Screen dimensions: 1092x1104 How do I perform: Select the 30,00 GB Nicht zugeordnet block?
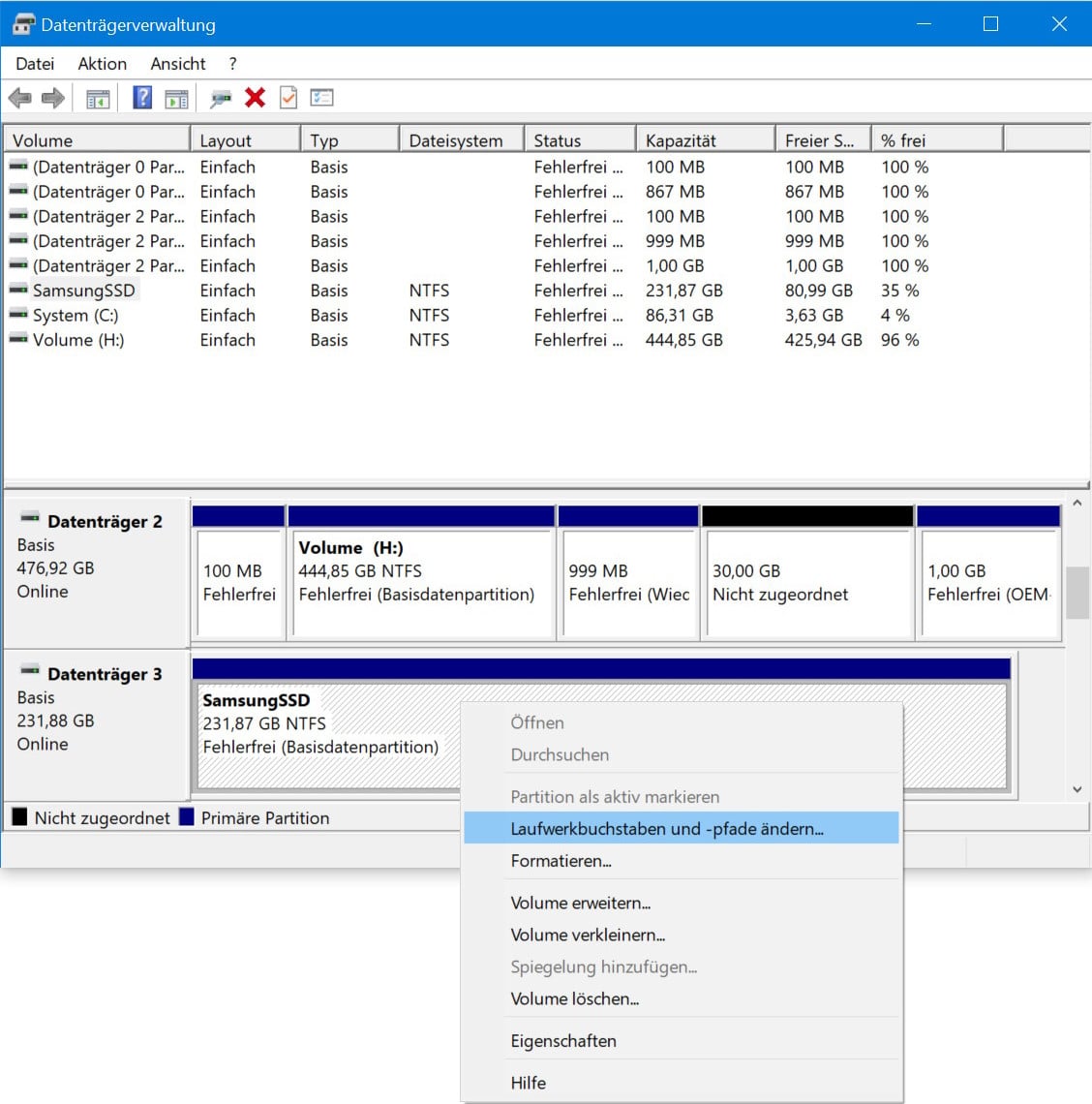(807, 572)
